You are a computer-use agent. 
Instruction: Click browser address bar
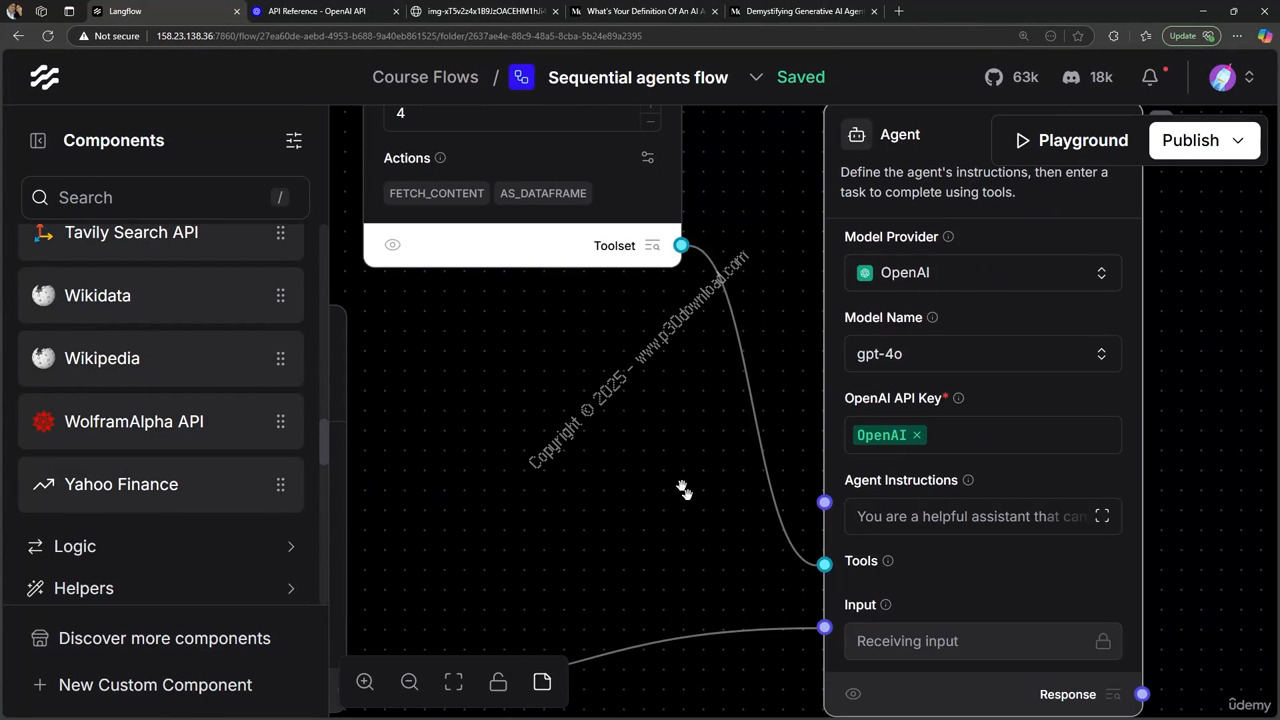click(580, 36)
